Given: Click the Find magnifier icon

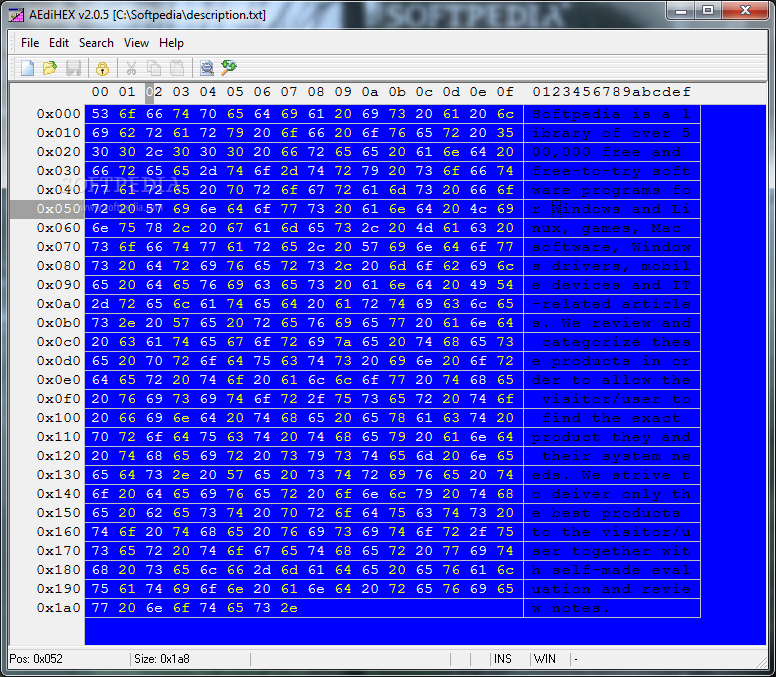Looking at the screenshot, I should click(206, 68).
